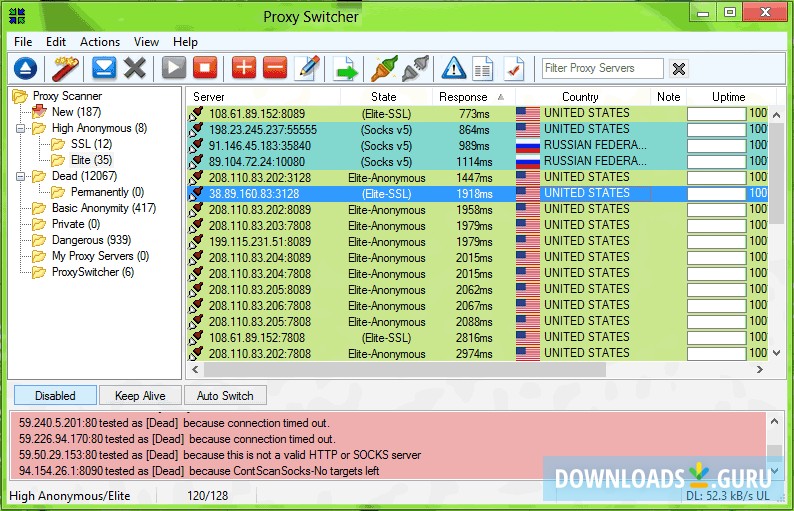
Task: Select the Dead (12067) folder
Action: click(84, 176)
